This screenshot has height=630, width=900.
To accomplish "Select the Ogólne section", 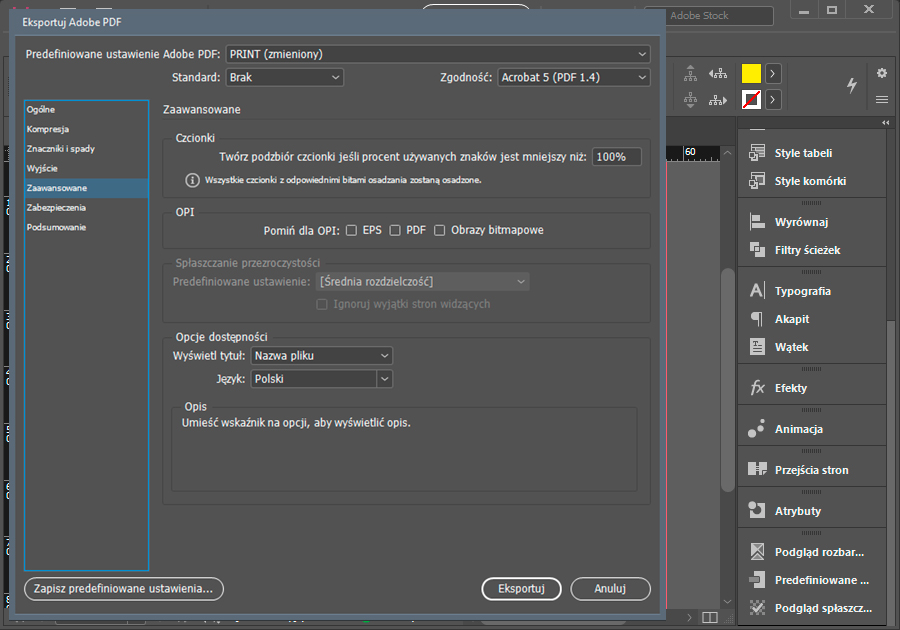I will point(87,110).
